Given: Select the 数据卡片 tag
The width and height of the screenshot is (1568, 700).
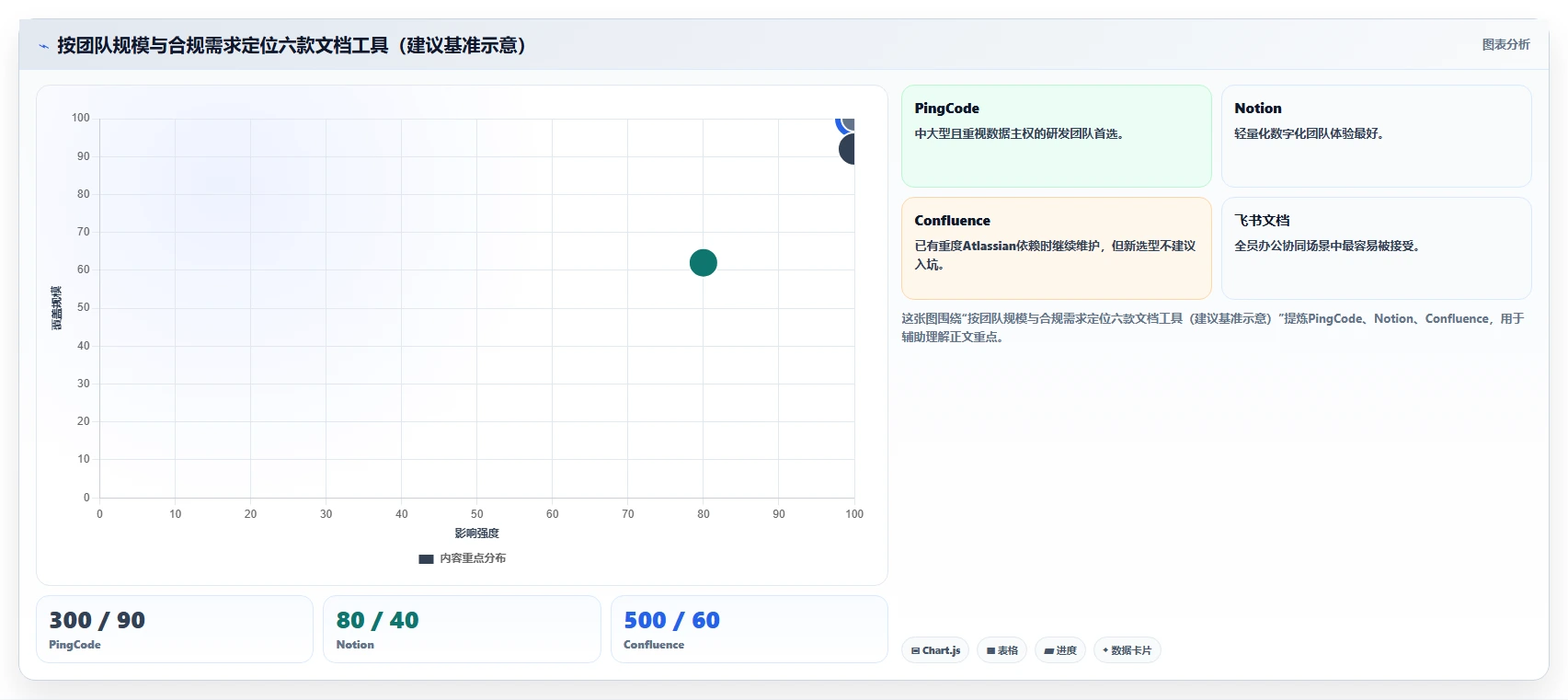Looking at the screenshot, I should [x=1127, y=650].
